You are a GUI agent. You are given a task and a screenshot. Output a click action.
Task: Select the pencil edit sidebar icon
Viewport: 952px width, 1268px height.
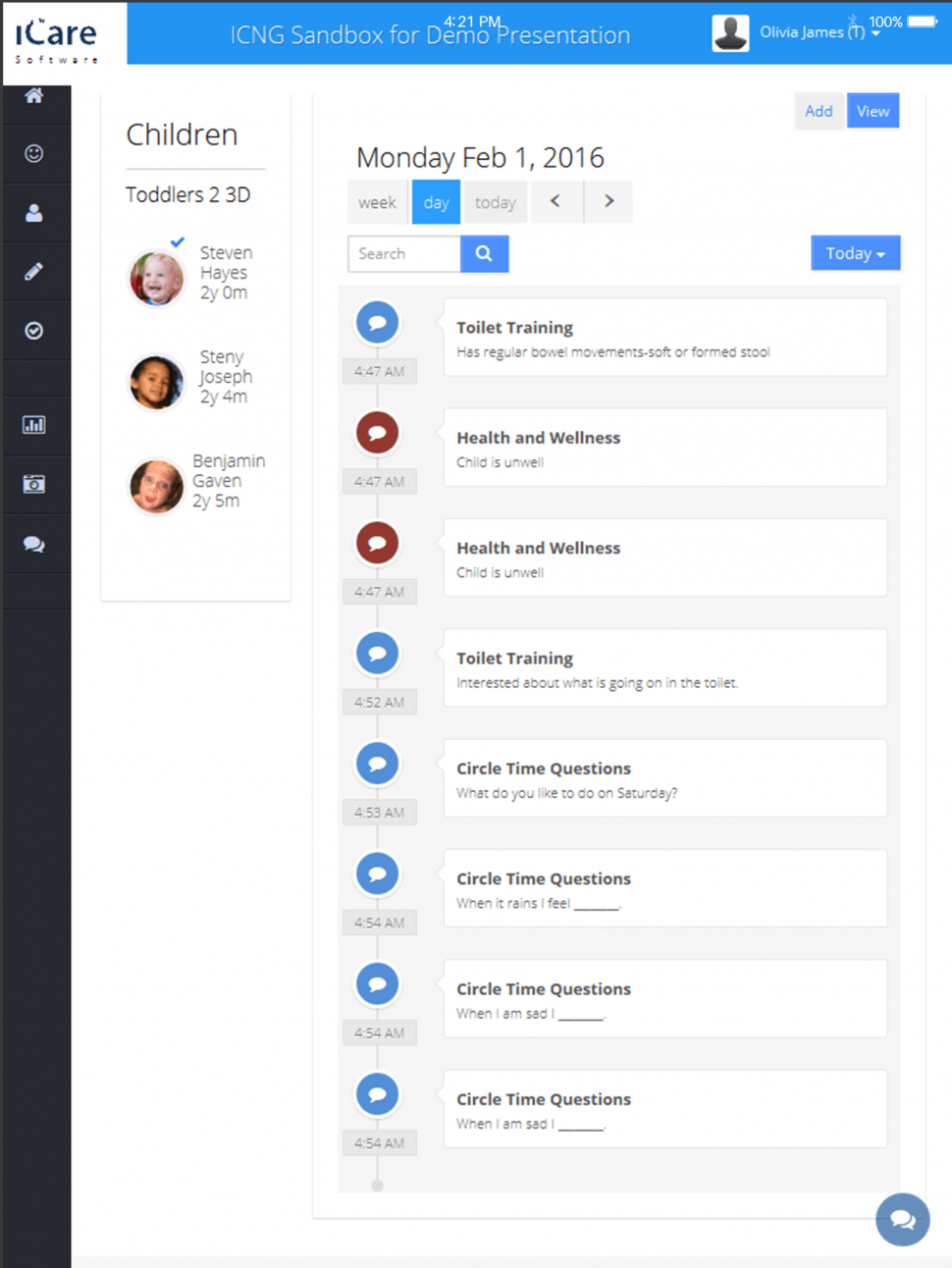pos(34,272)
